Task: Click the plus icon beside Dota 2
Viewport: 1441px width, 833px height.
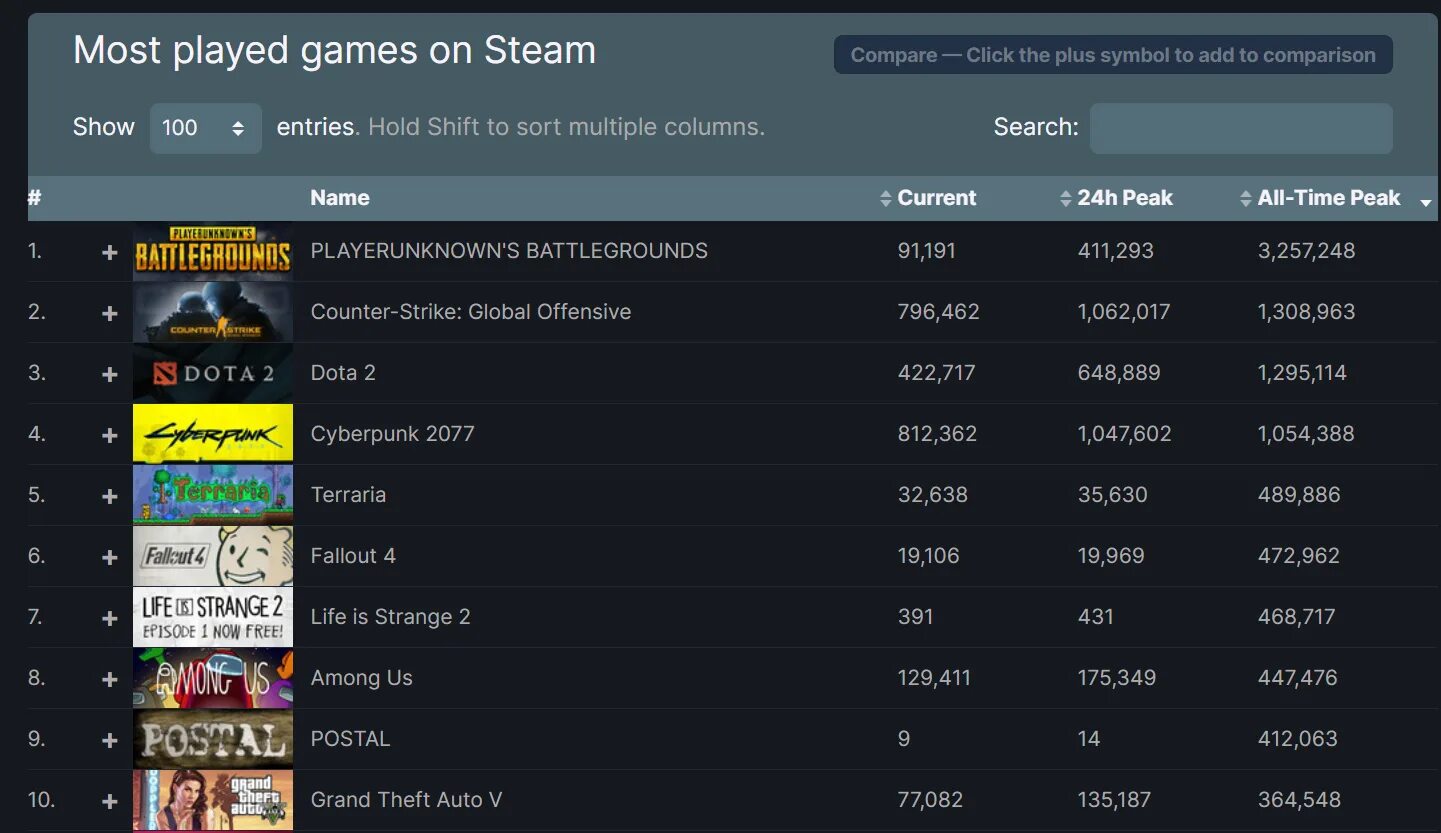Action: 110,375
